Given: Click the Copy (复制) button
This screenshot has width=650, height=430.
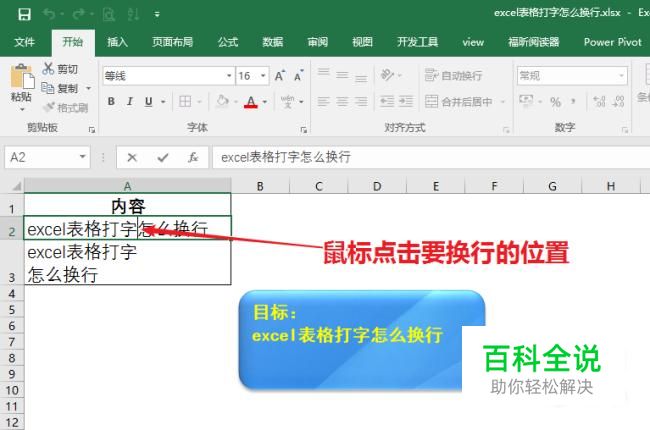Looking at the screenshot, I should [60, 88].
